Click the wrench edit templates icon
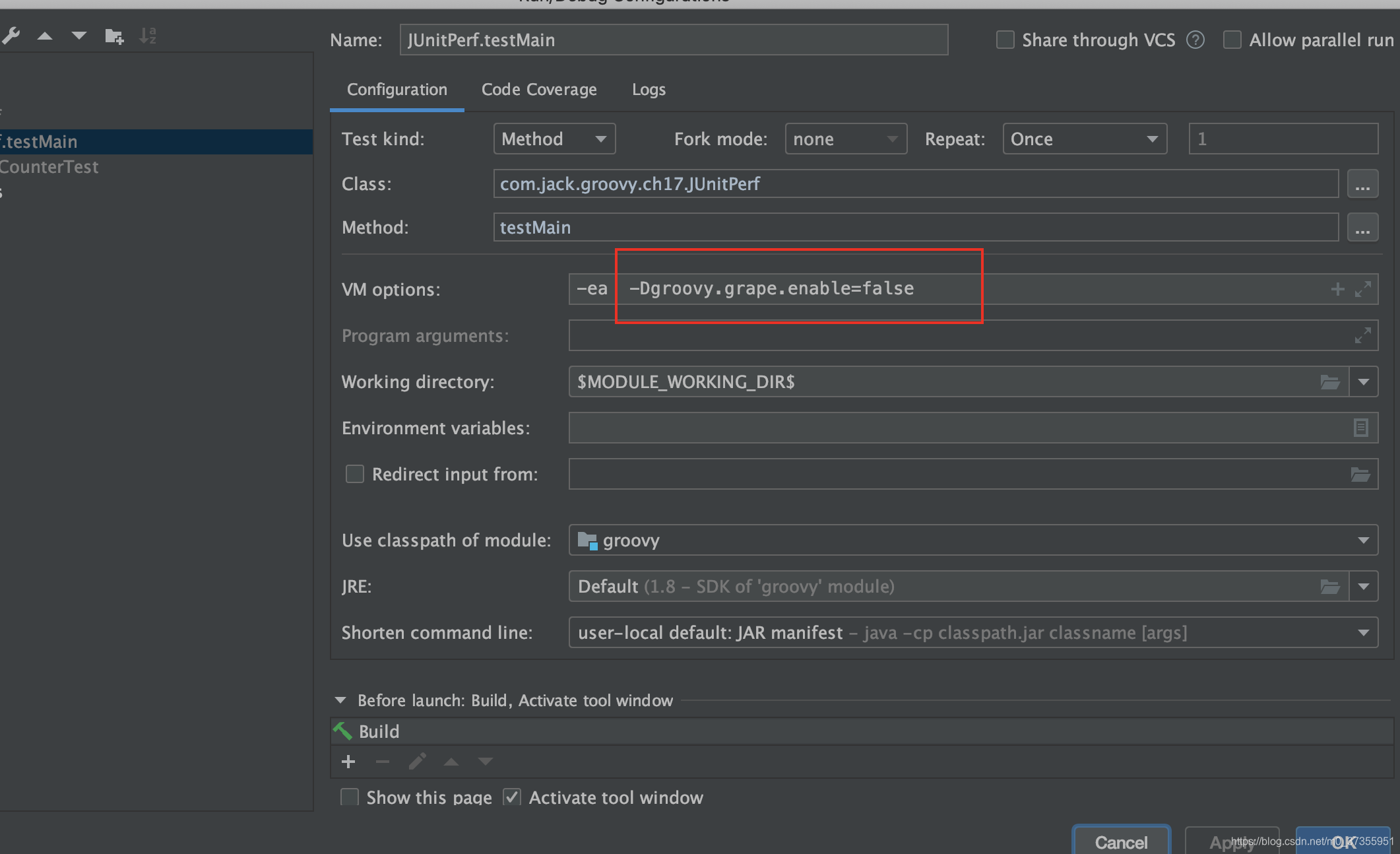The width and height of the screenshot is (1400, 854). click(11, 36)
